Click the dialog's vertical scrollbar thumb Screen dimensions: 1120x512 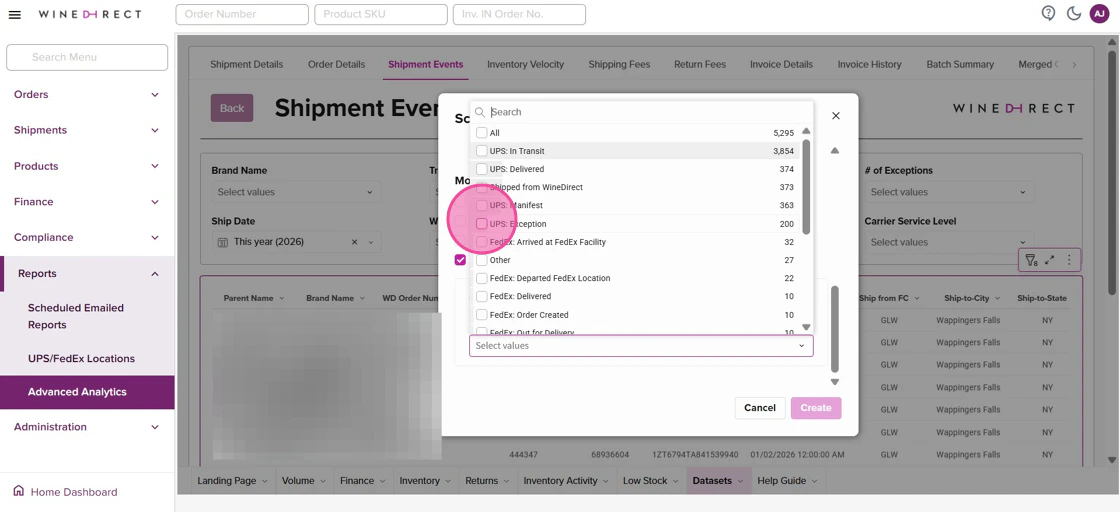pos(834,328)
